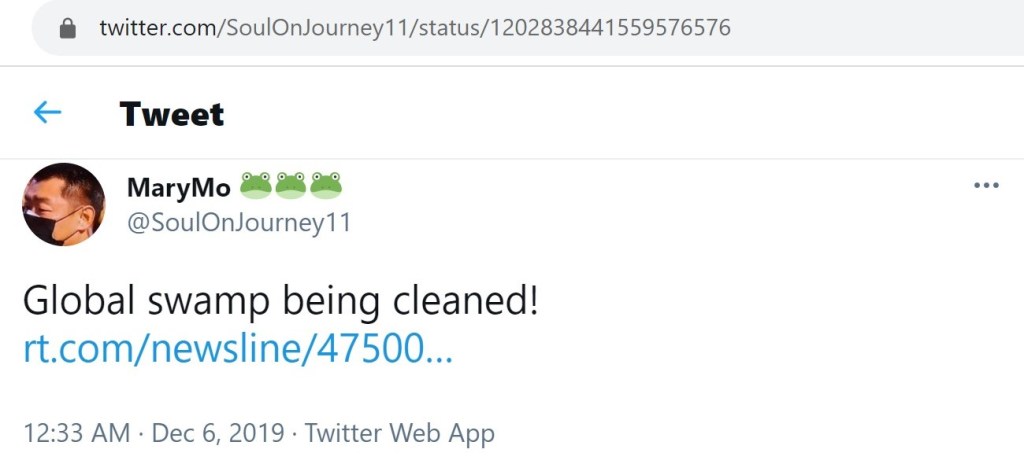Focus the browser address bar
Image resolution: width=1024 pixels, height=464 pixels.
850,27
